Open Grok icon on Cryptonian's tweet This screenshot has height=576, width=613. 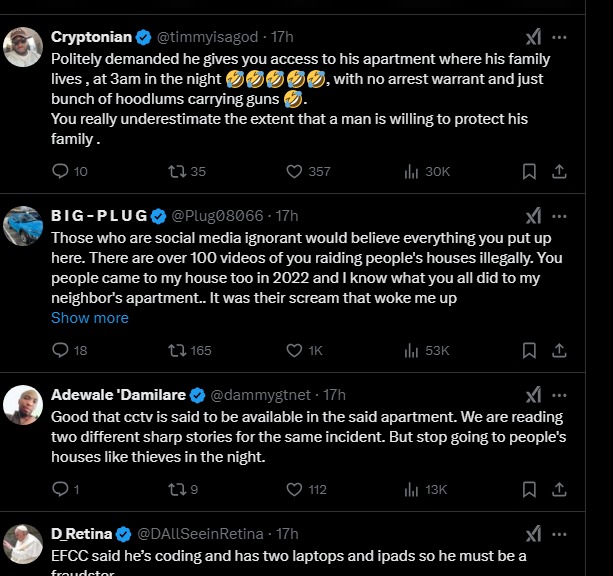[534, 37]
